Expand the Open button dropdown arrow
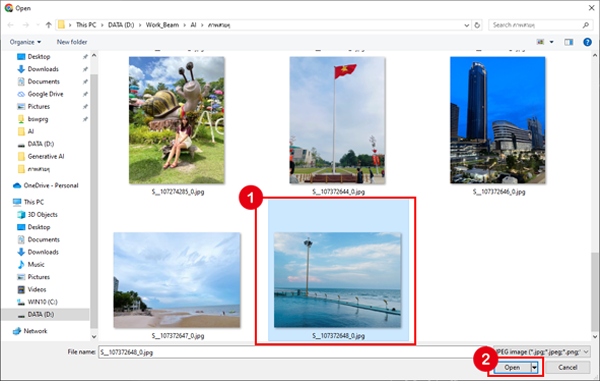The height and width of the screenshot is (381, 600). pyautogui.click(x=534, y=368)
